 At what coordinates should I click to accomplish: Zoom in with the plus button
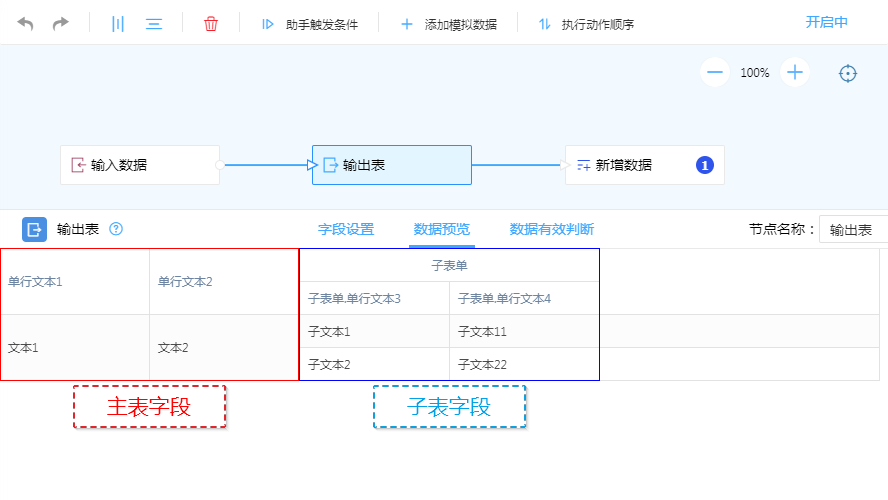(x=795, y=72)
